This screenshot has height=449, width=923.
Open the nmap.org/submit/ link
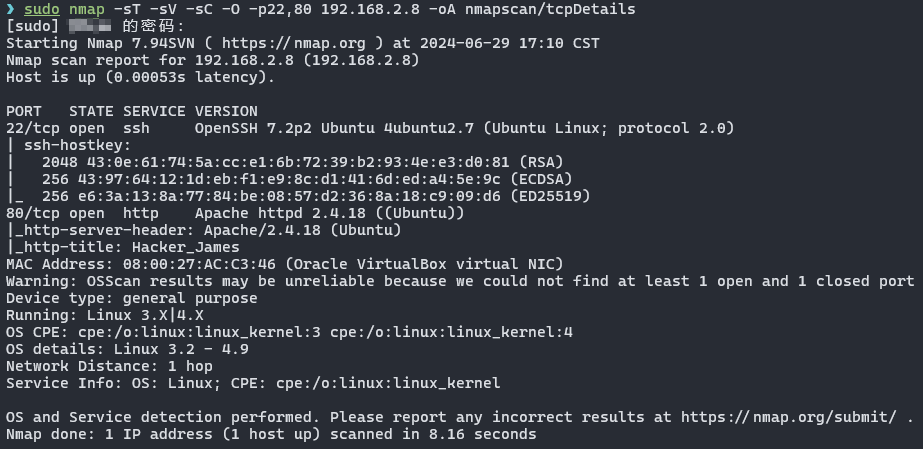point(789,417)
